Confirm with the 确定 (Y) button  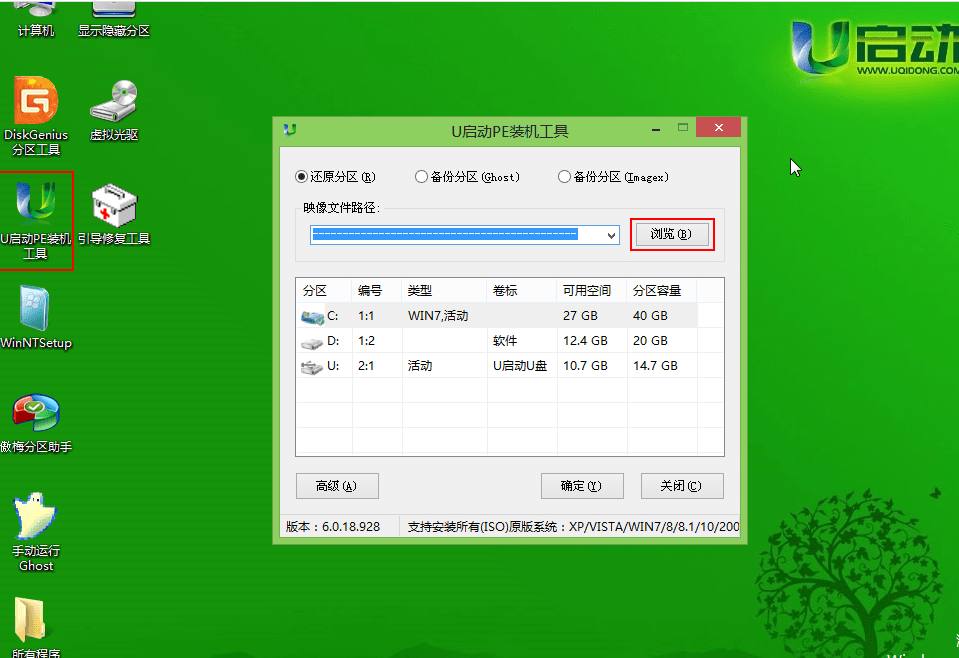point(582,486)
